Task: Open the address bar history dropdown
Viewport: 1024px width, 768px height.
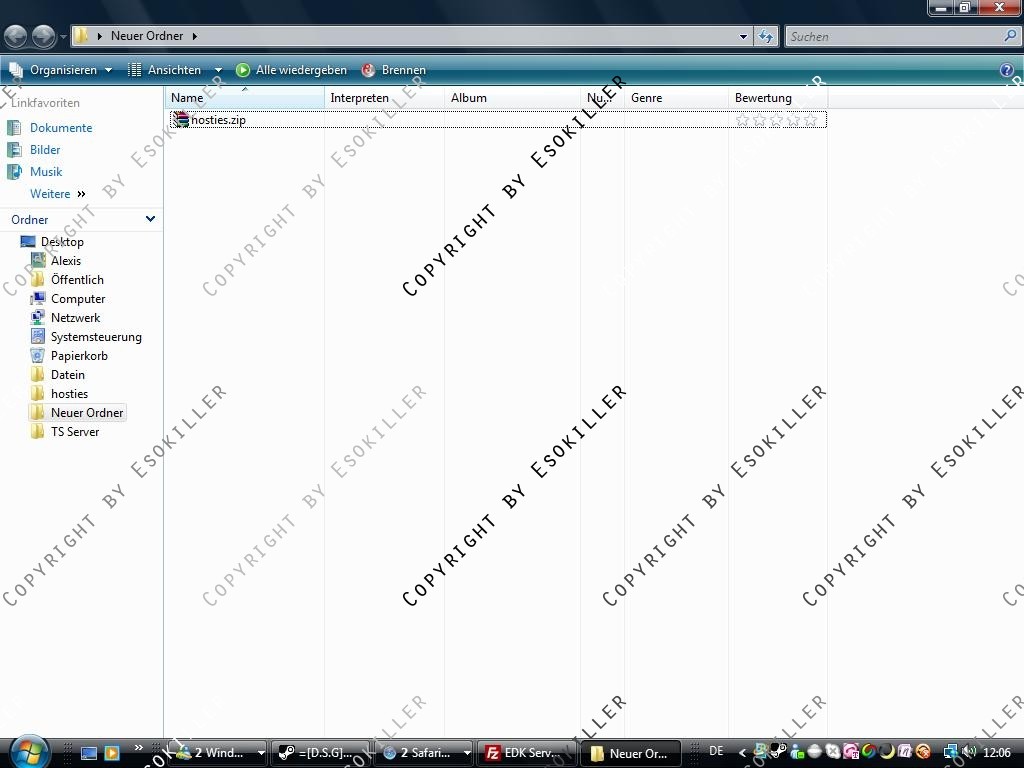Action: [743, 37]
